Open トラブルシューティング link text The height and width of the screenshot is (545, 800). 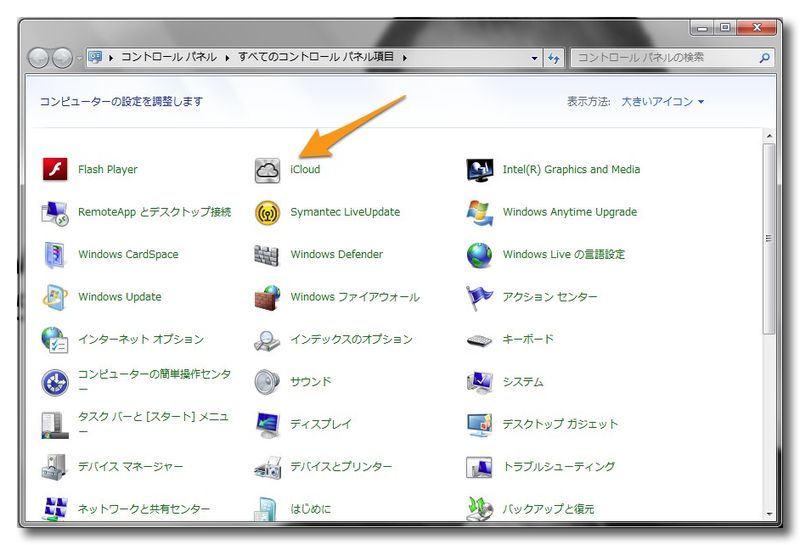click(559, 466)
